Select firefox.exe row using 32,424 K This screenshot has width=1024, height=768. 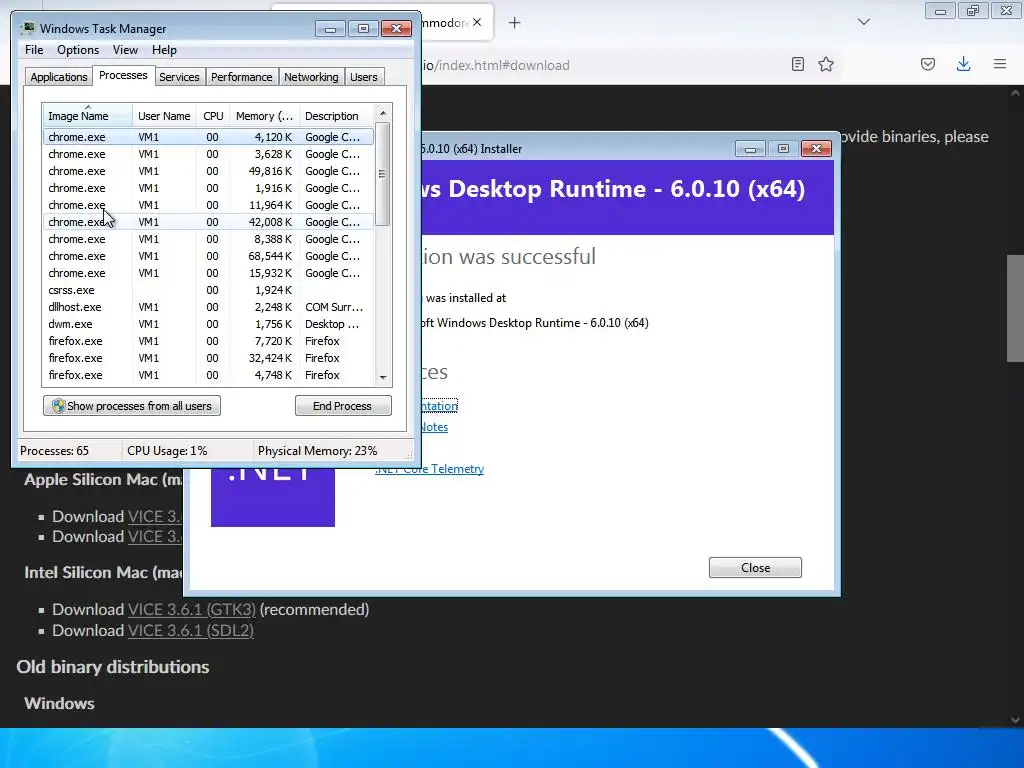coord(208,358)
